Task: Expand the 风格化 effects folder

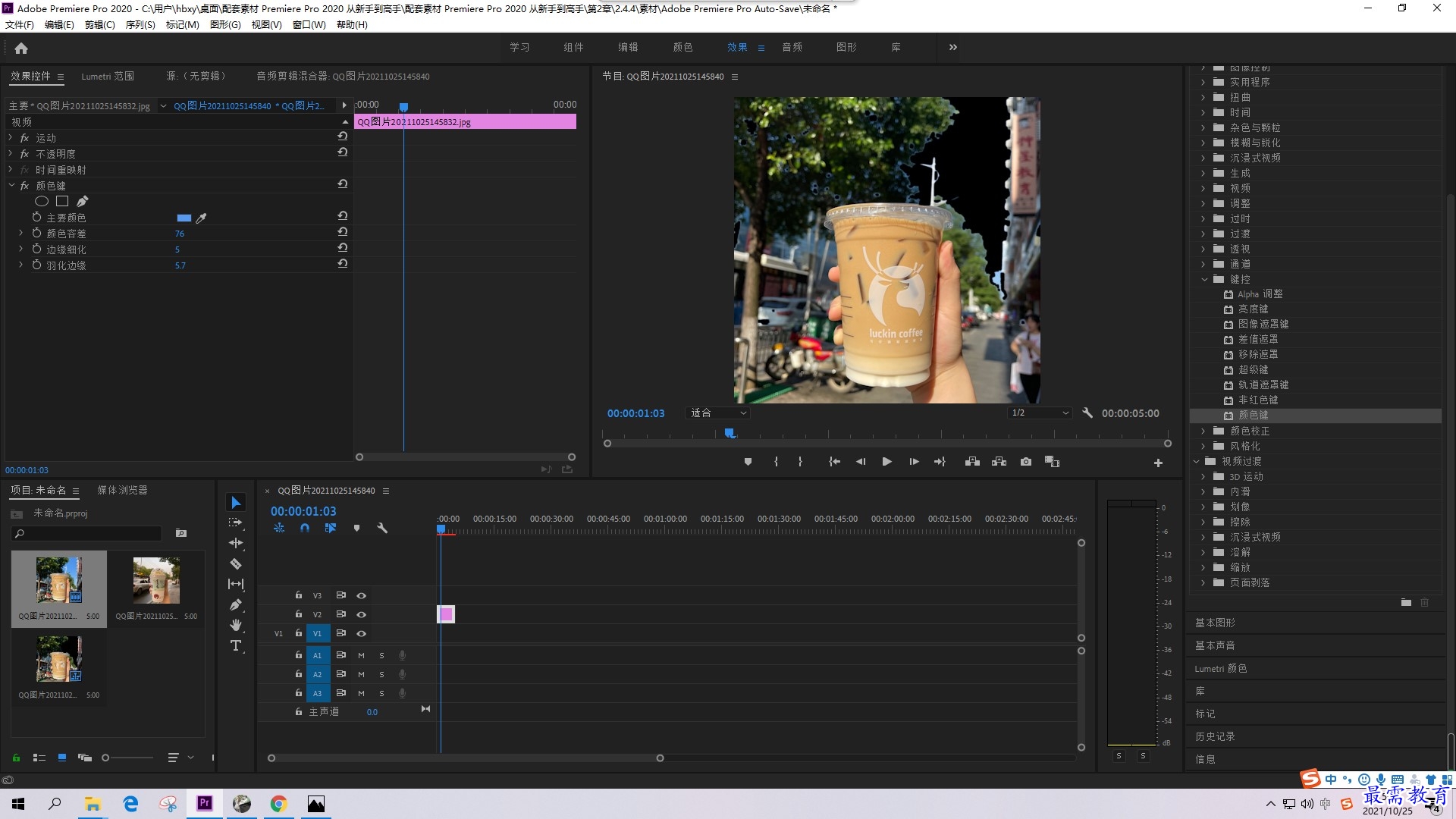Action: (x=1203, y=446)
